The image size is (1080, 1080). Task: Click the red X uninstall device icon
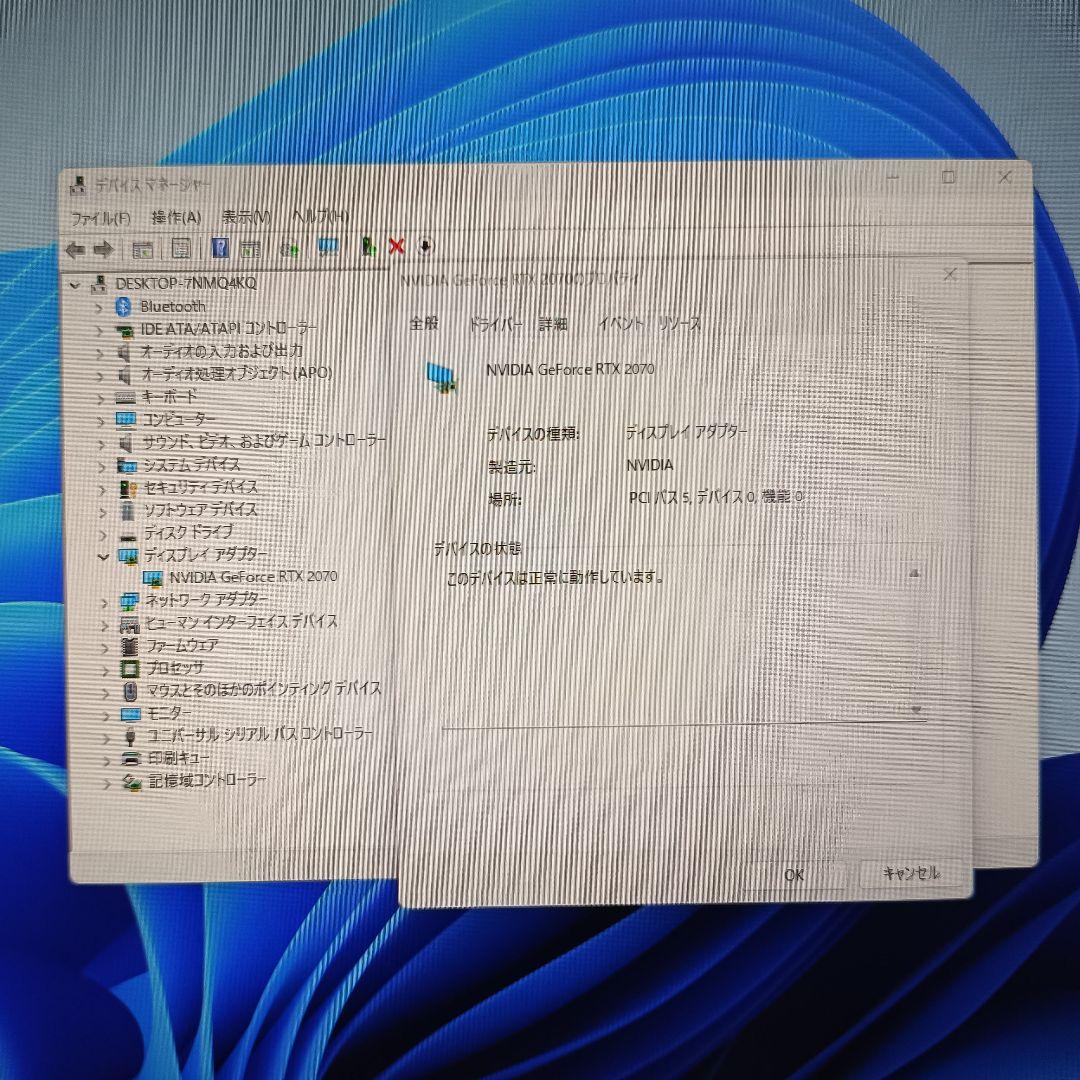point(396,247)
